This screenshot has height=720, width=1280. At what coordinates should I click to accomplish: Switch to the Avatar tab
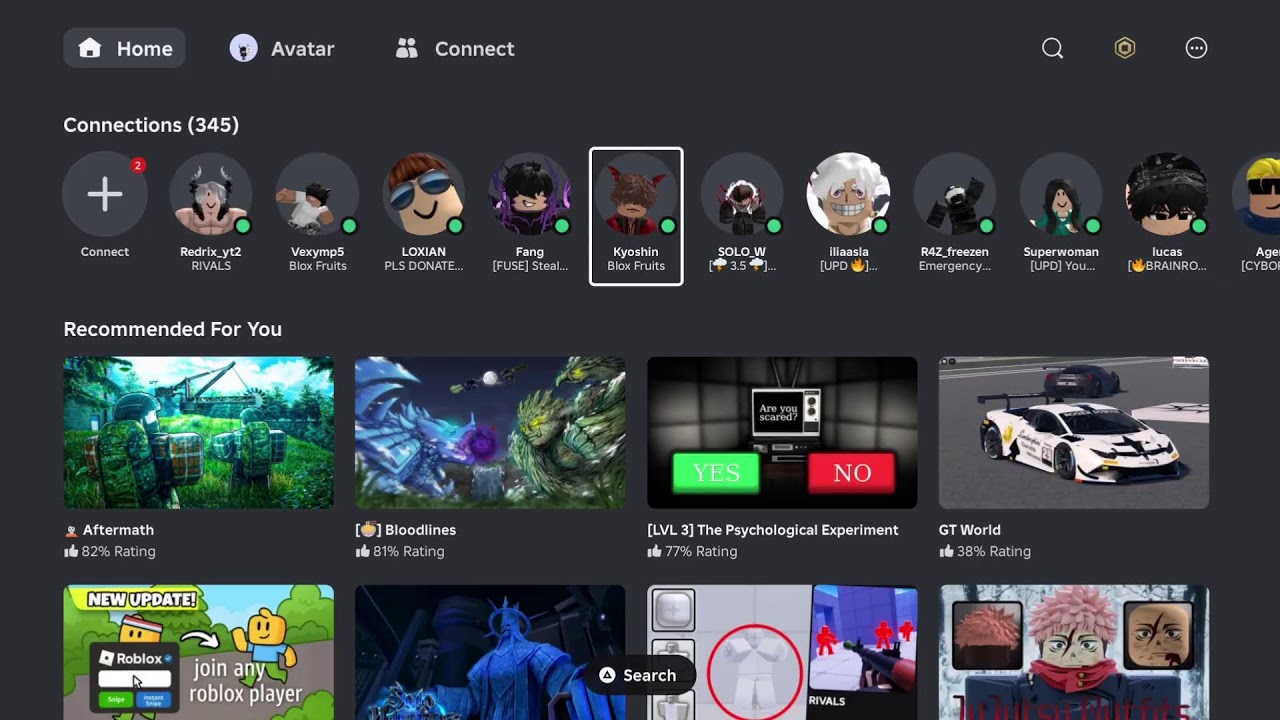point(281,48)
